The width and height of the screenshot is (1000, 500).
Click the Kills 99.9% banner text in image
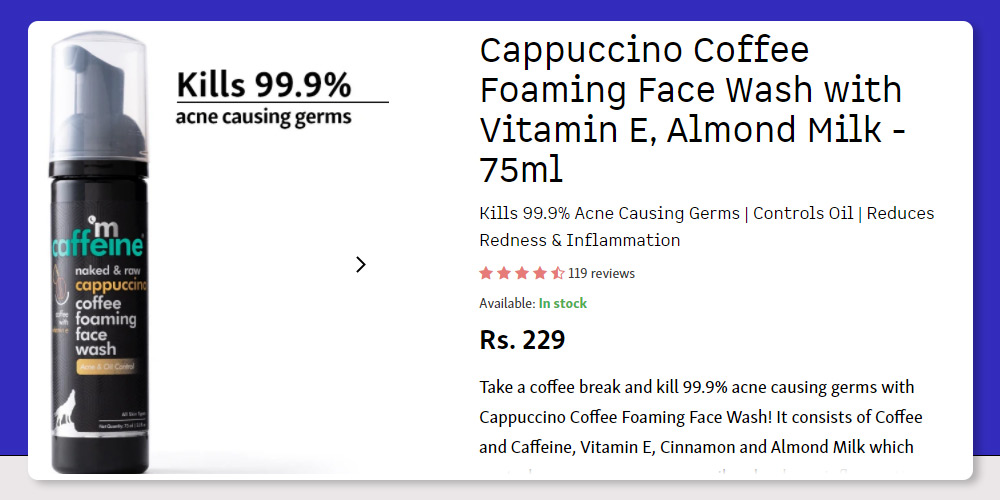(263, 85)
